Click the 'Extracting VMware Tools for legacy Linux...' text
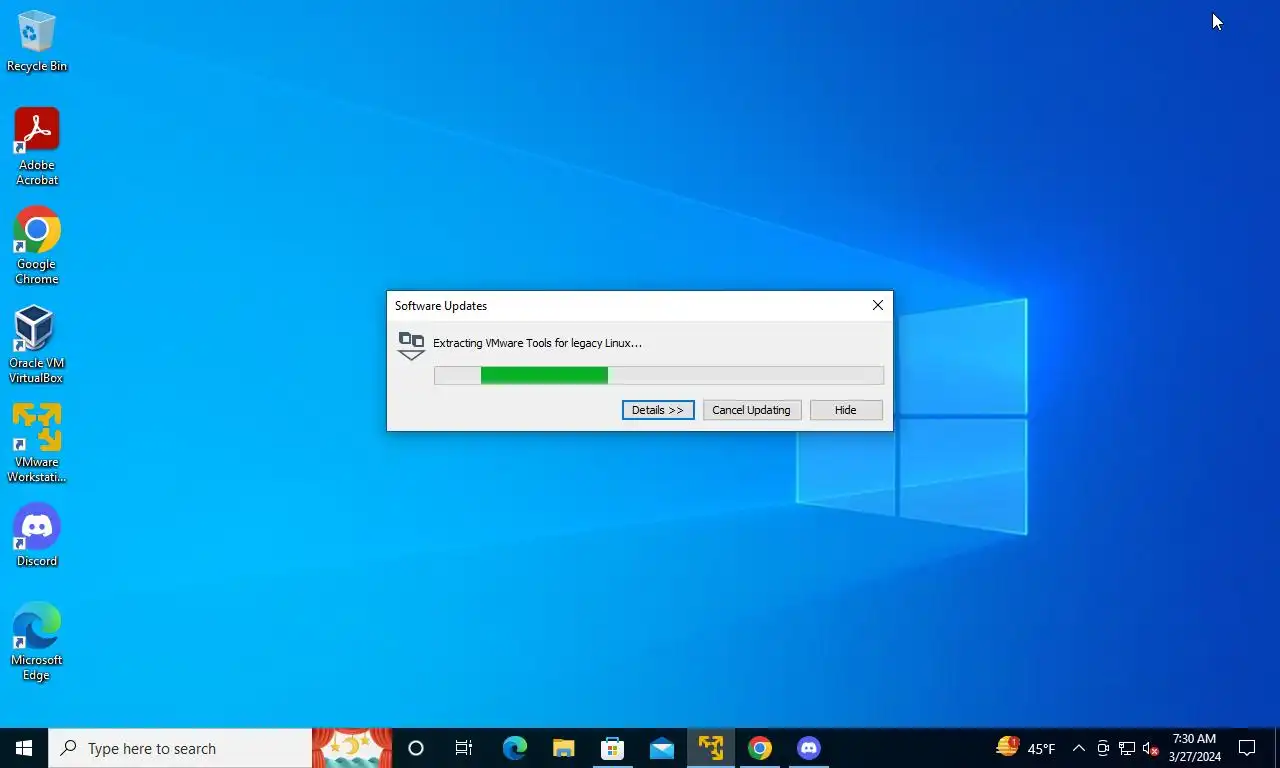1280x768 pixels. click(x=537, y=343)
